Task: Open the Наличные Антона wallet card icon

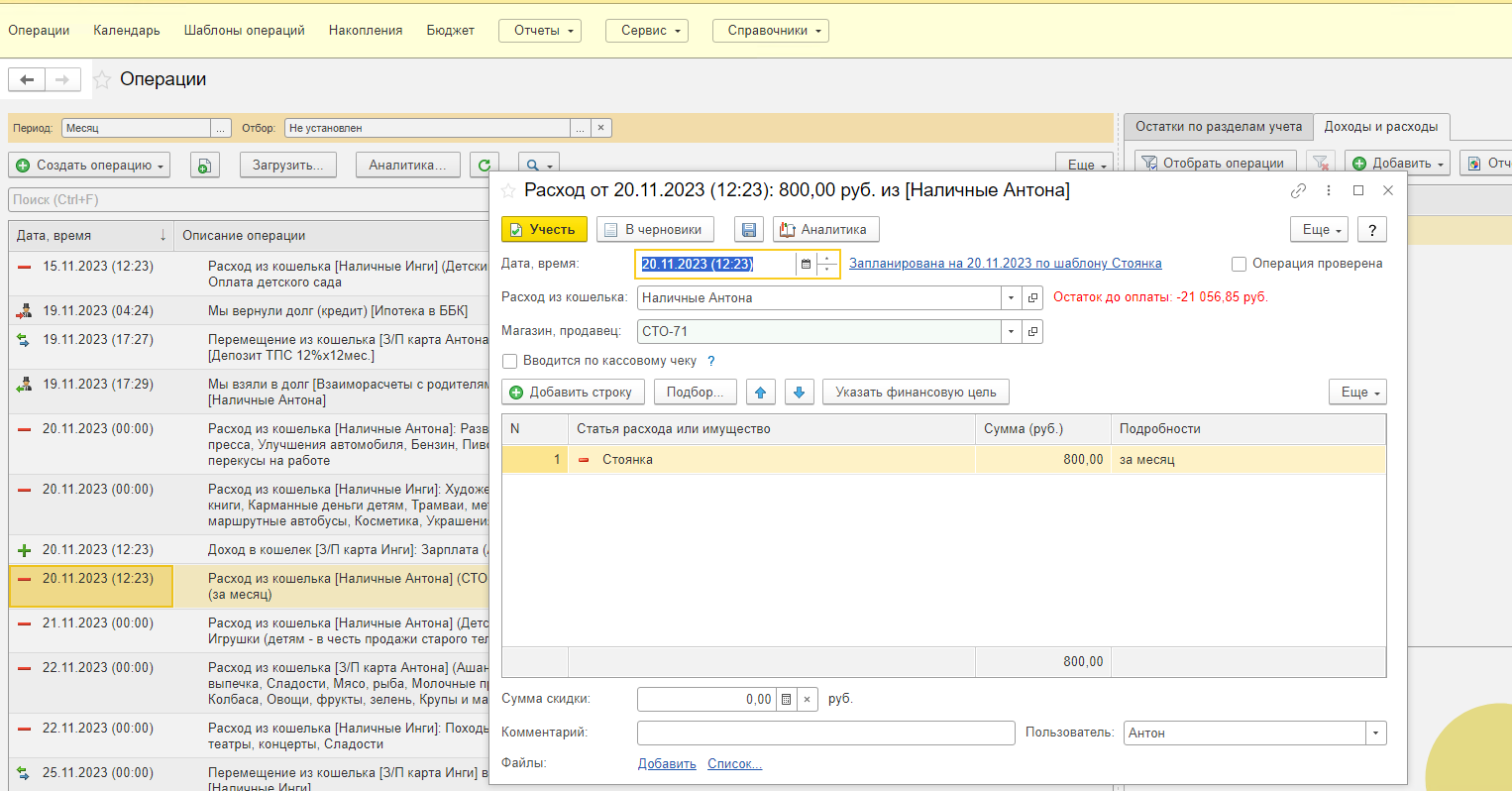Action: point(1032,298)
